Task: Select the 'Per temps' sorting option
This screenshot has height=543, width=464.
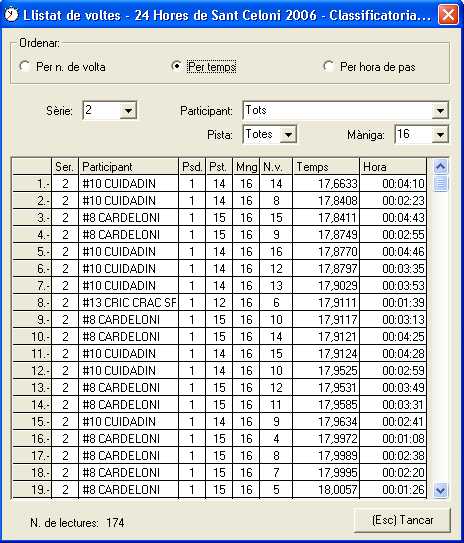Action: pos(177,66)
